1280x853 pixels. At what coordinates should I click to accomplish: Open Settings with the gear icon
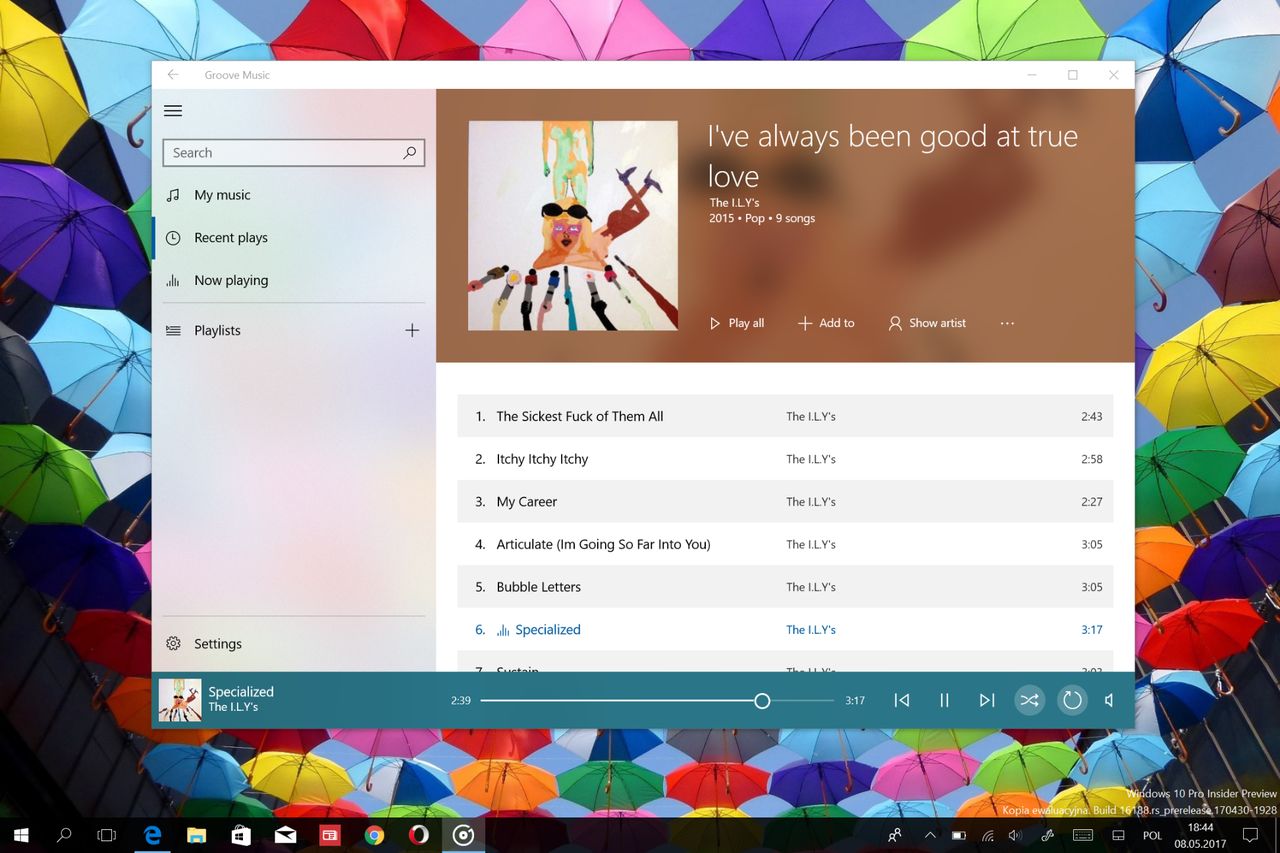(174, 644)
